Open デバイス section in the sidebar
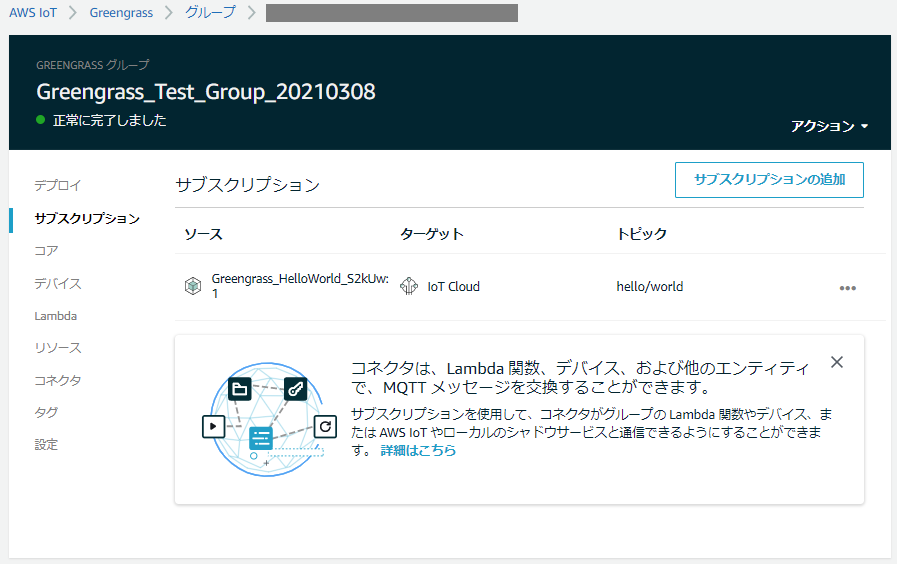The width and height of the screenshot is (897, 564). point(57,283)
